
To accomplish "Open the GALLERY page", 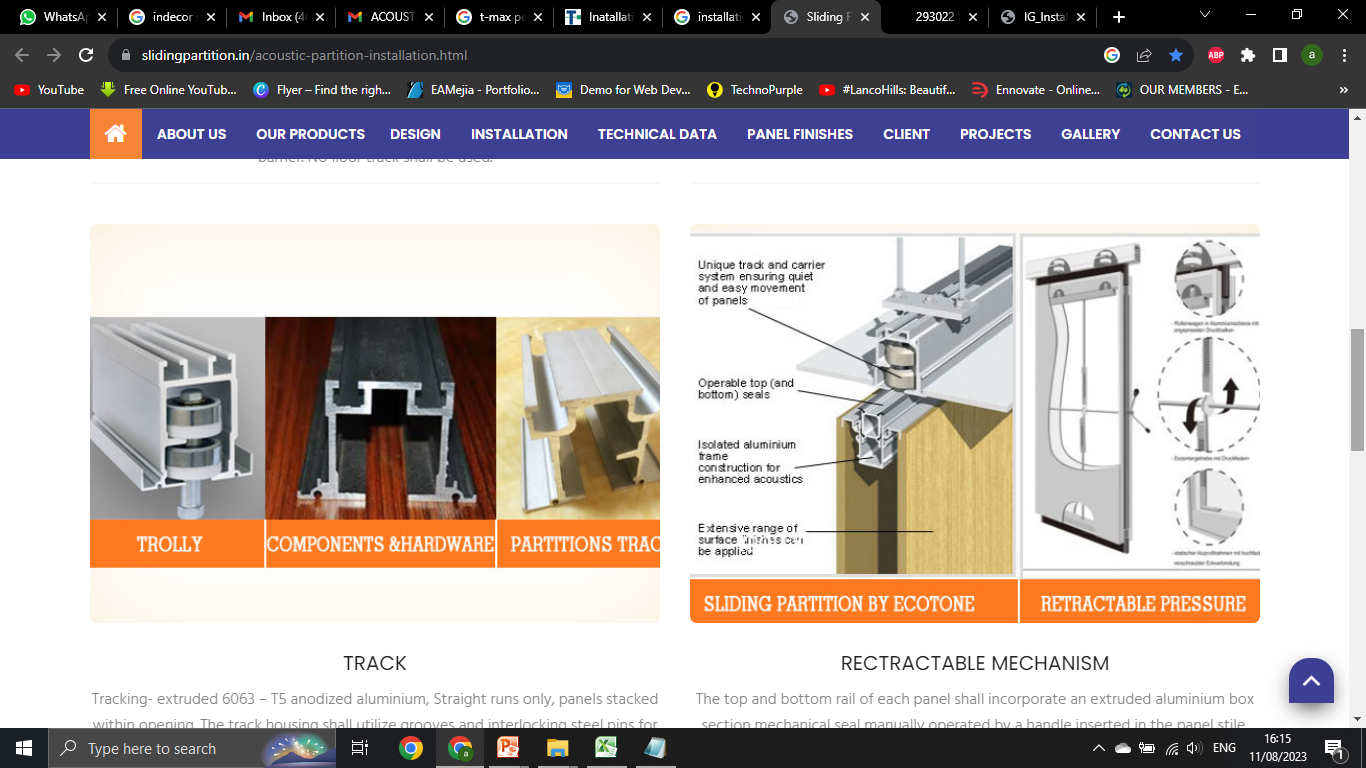I will pyautogui.click(x=1091, y=134).
